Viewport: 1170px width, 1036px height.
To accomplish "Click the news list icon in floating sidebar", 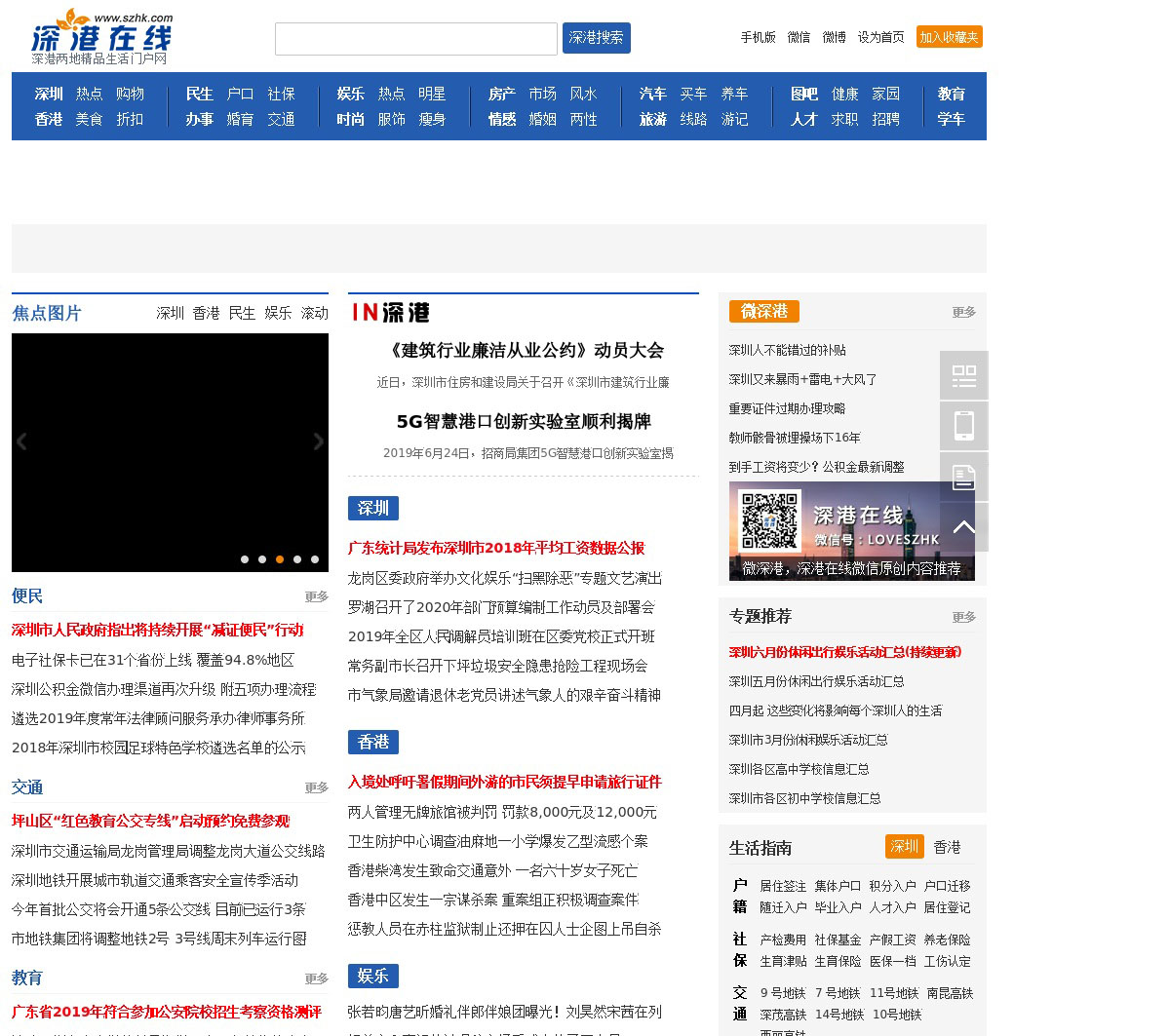I will tap(963, 375).
